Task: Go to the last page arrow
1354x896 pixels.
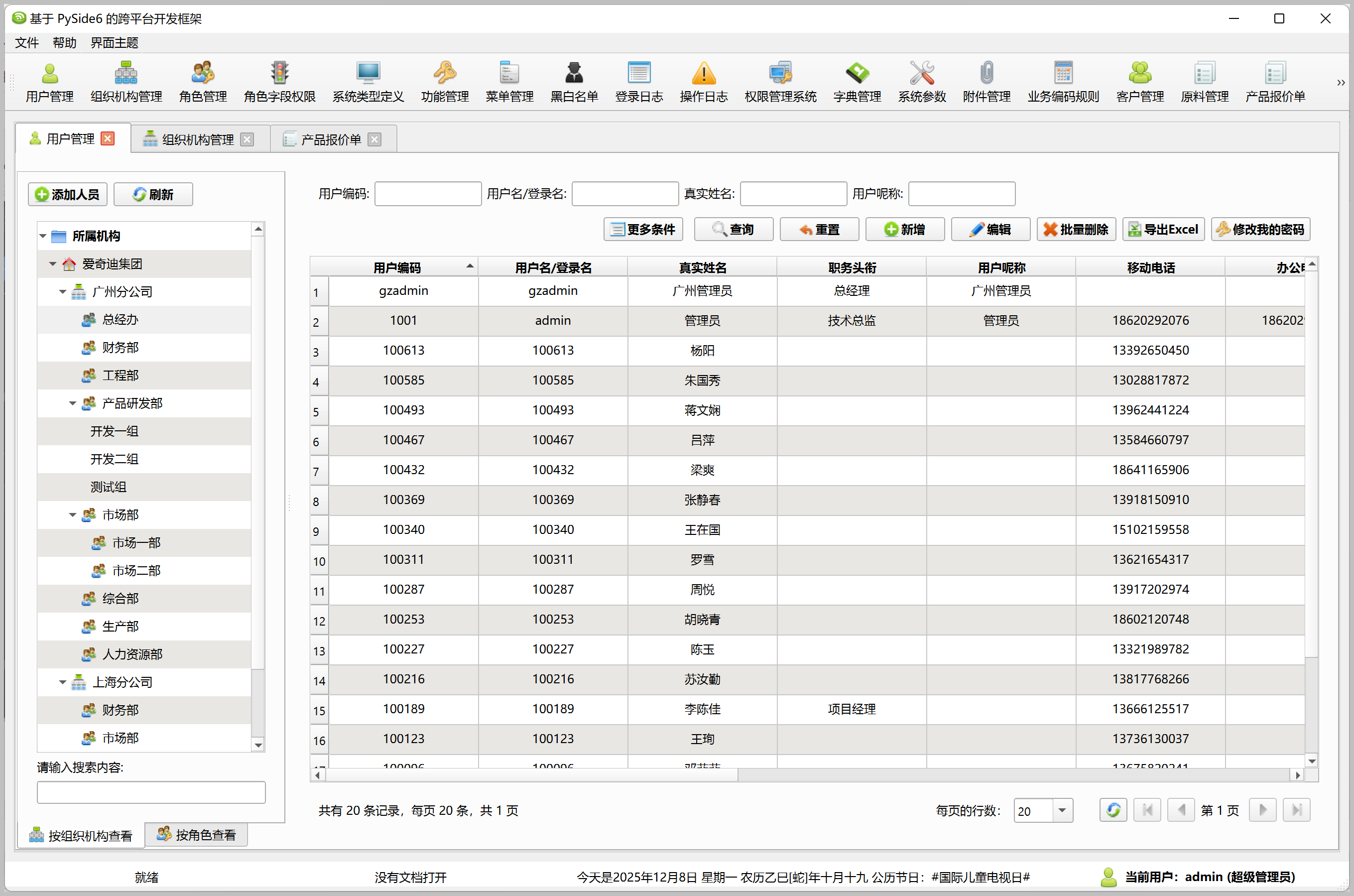Action: pos(1296,810)
